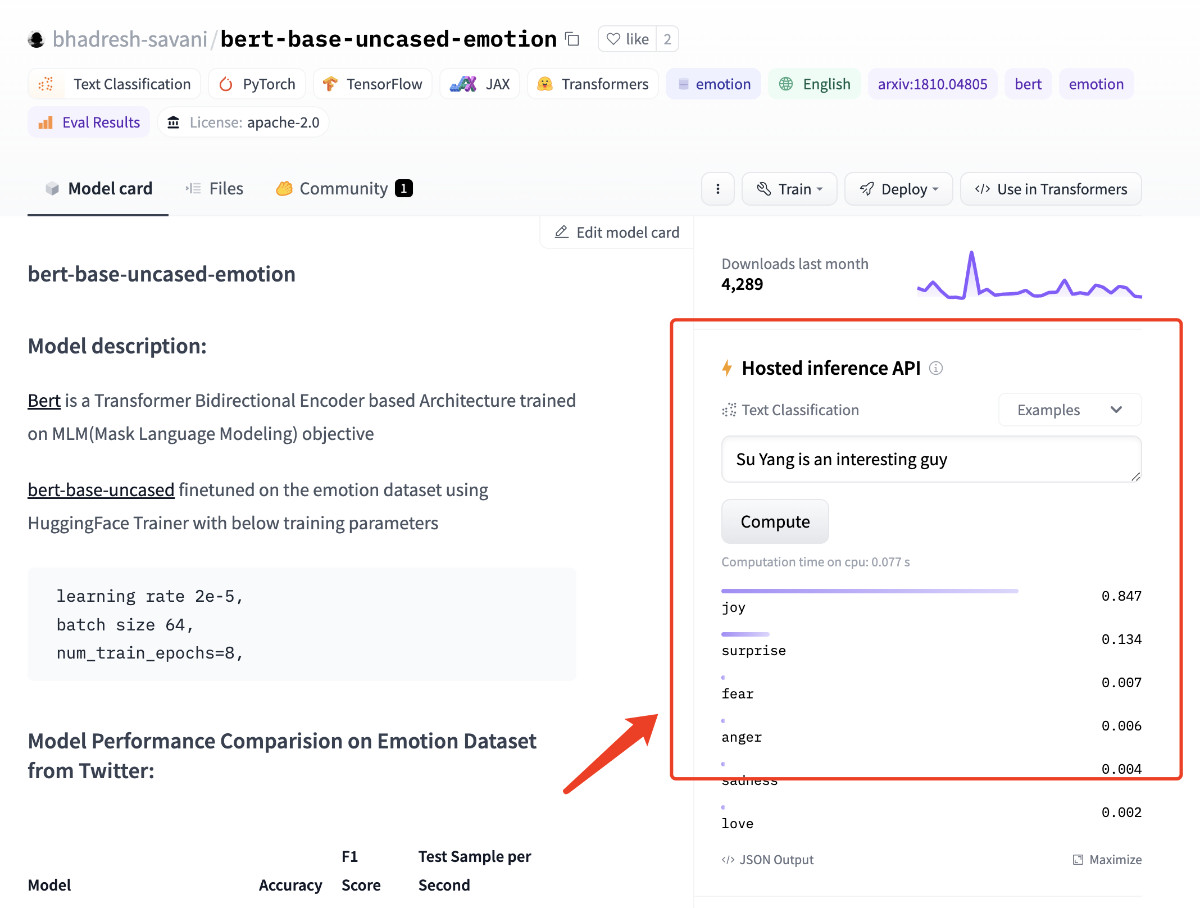Click the JSON Output code icon
1200x908 pixels.
pyautogui.click(x=727, y=860)
